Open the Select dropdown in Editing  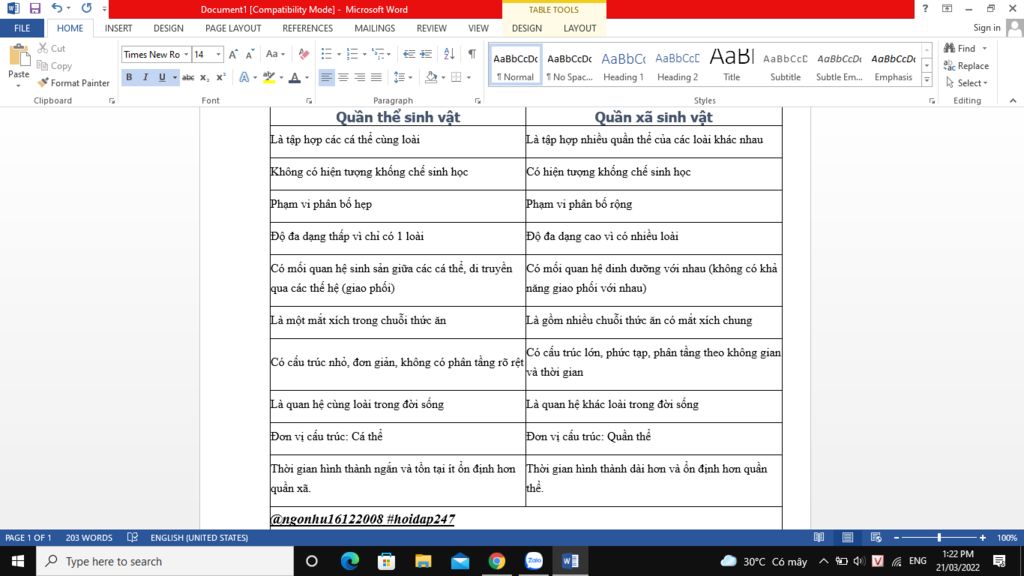967,83
